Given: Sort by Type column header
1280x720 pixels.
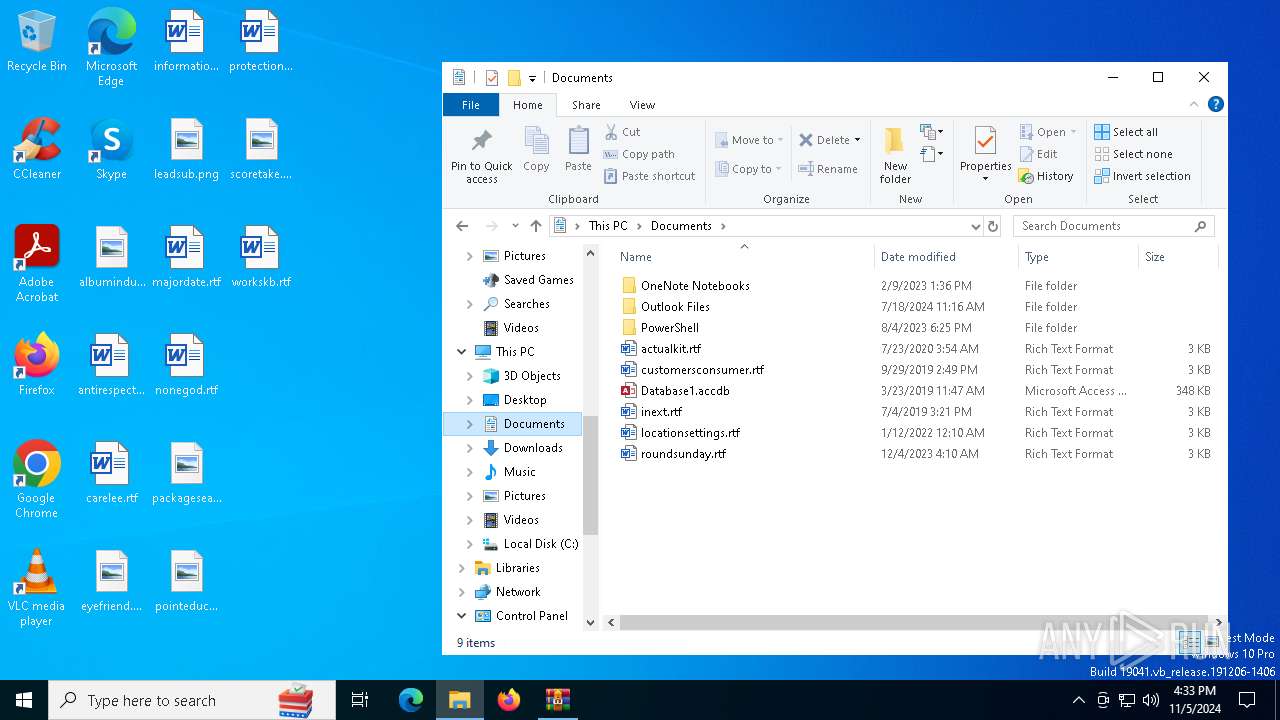Looking at the screenshot, I should point(1078,257).
